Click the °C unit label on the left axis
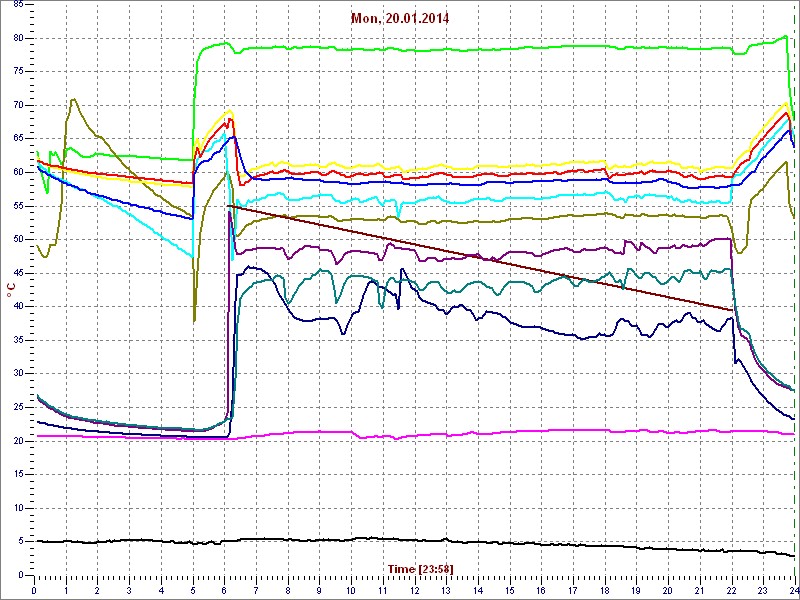 11,290
